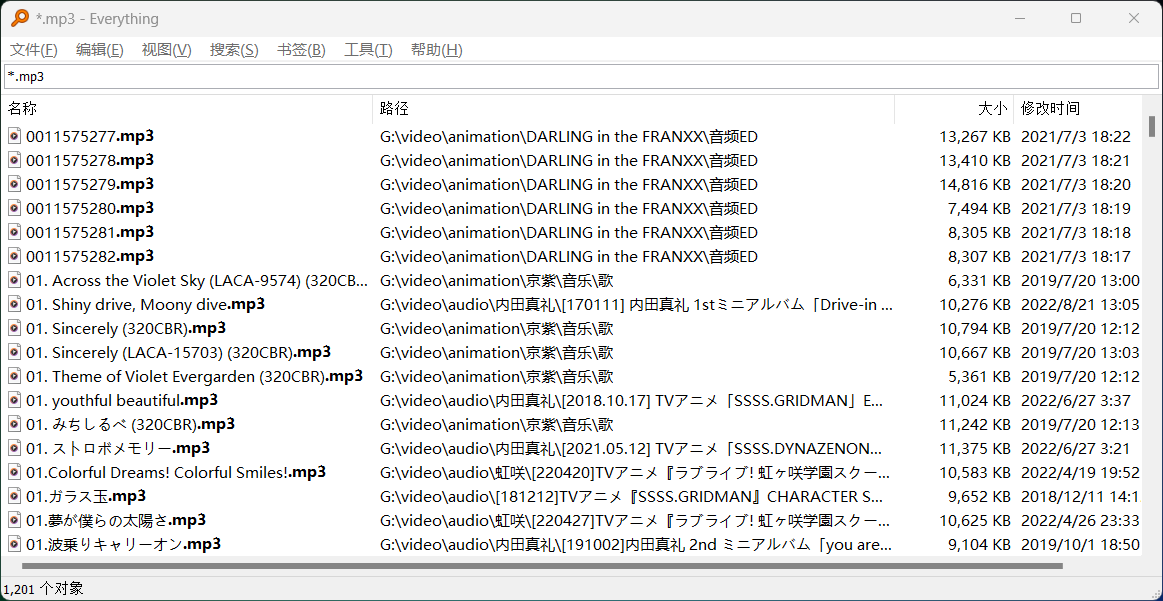The image size is (1163, 601).
Task: Click the horizontal scrollbar at the bottom
Action: (x=540, y=566)
